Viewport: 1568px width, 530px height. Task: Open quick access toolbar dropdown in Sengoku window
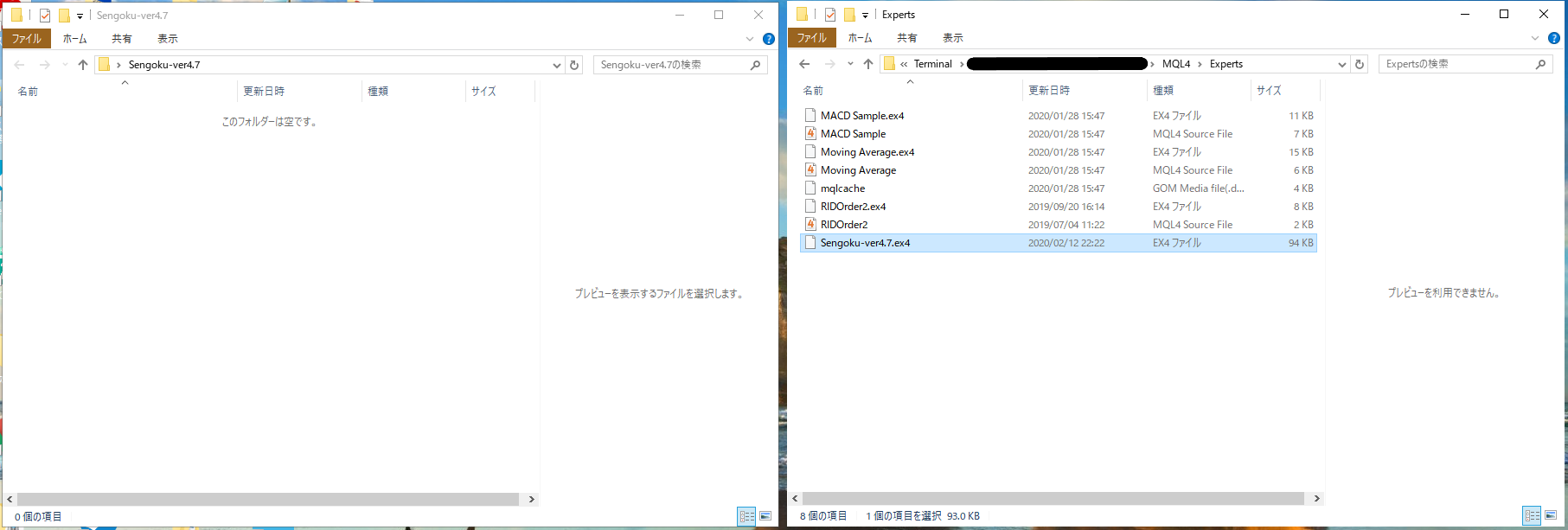coord(80,16)
